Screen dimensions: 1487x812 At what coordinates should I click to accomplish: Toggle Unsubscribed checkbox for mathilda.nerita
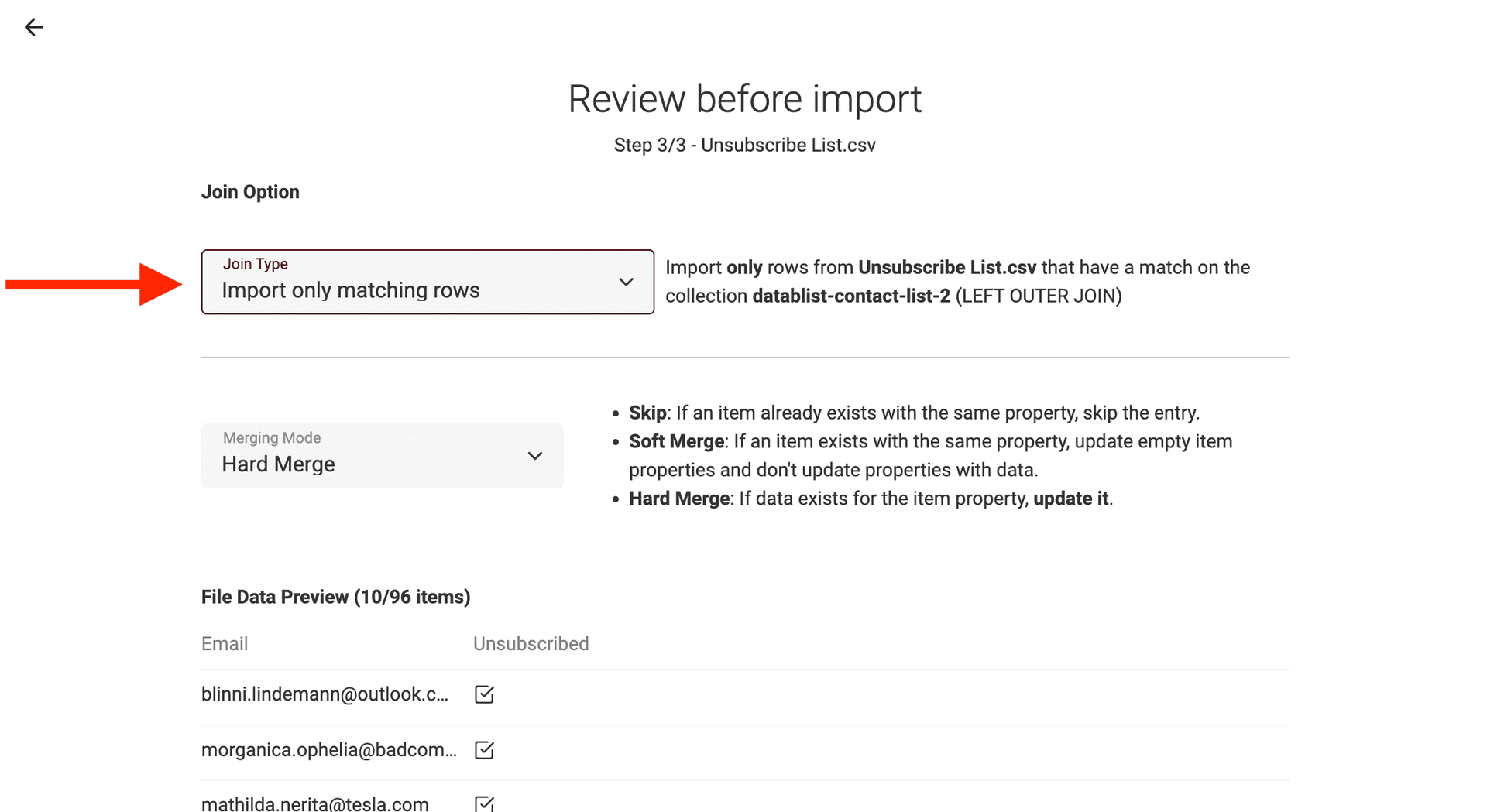[484, 803]
